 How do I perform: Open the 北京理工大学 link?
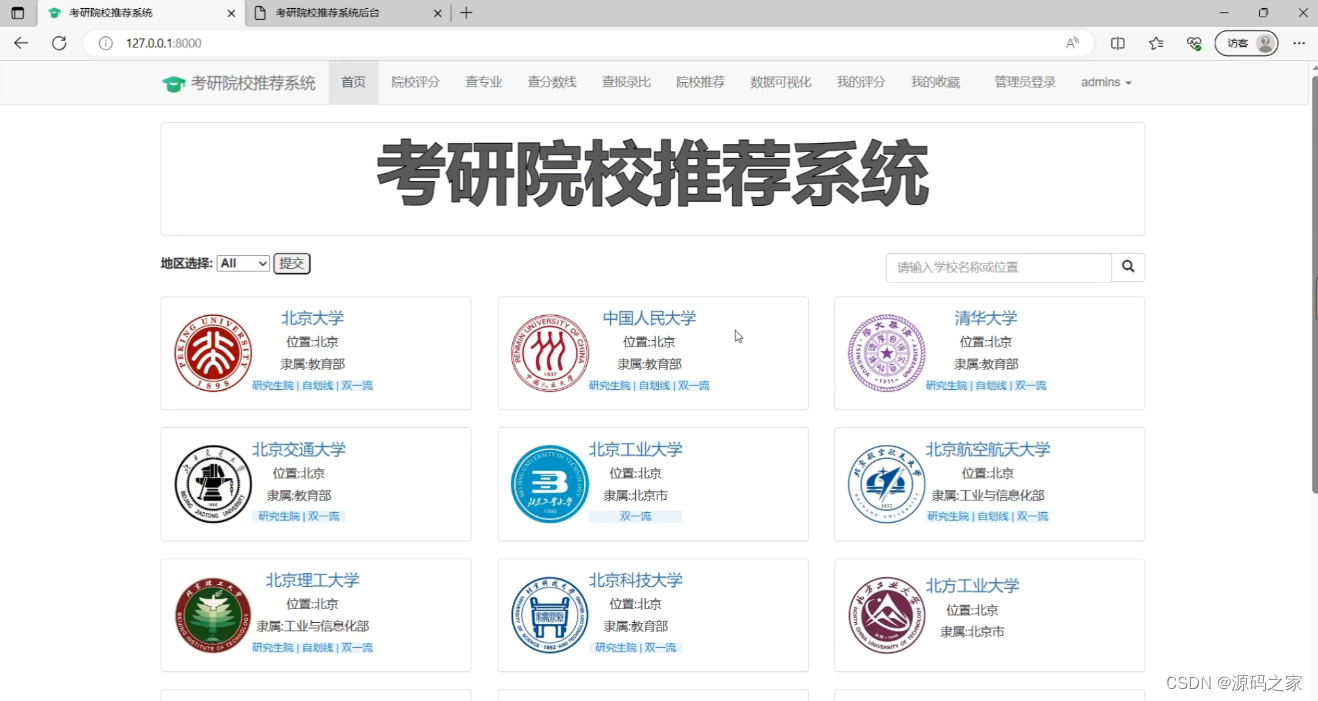pyautogui.click(x=312, y=580)
